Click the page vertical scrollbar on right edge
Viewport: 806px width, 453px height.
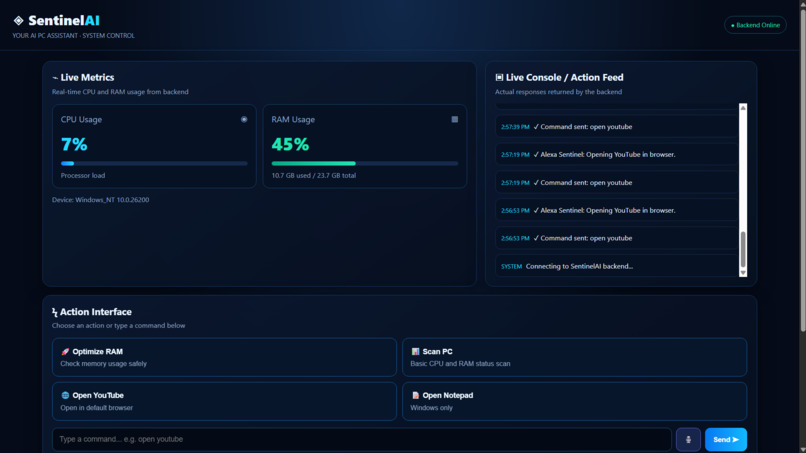point(802,170)
